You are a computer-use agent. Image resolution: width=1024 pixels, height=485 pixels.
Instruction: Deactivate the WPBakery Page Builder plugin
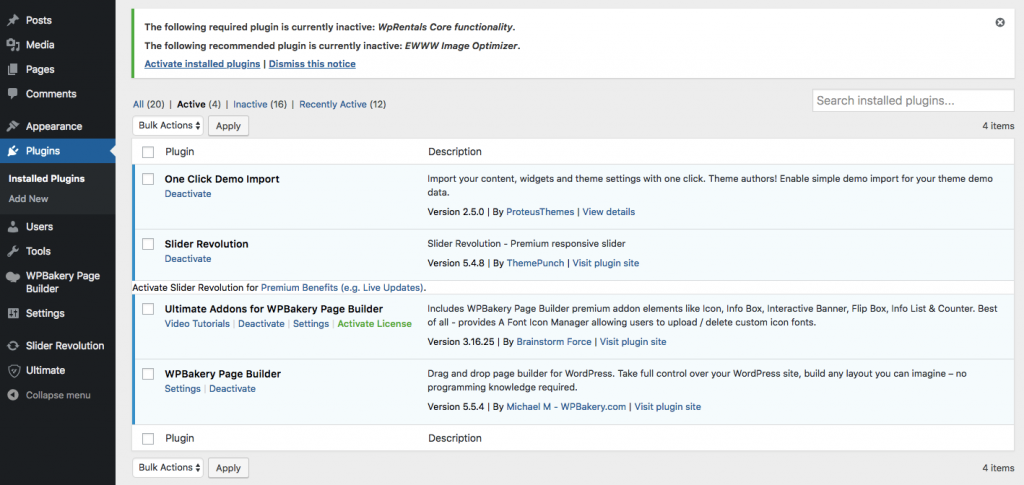(232, 388)
